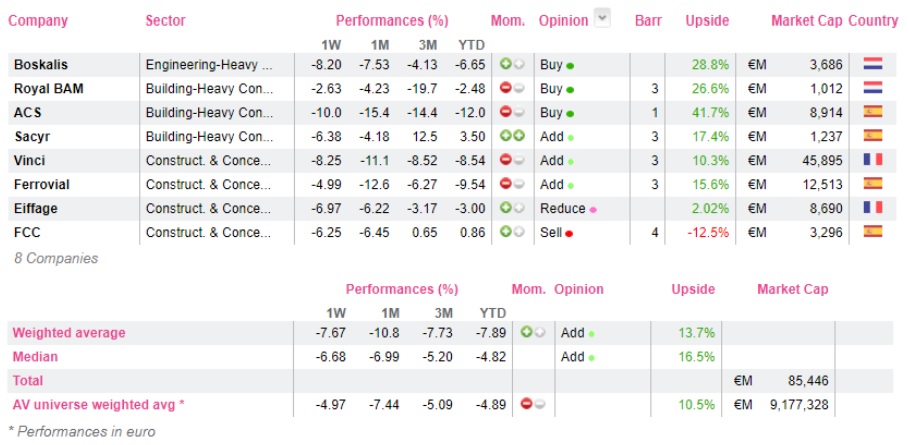909x445 pixels.
Task: Sort by the Sector column header
Action: tap(165, 20)
